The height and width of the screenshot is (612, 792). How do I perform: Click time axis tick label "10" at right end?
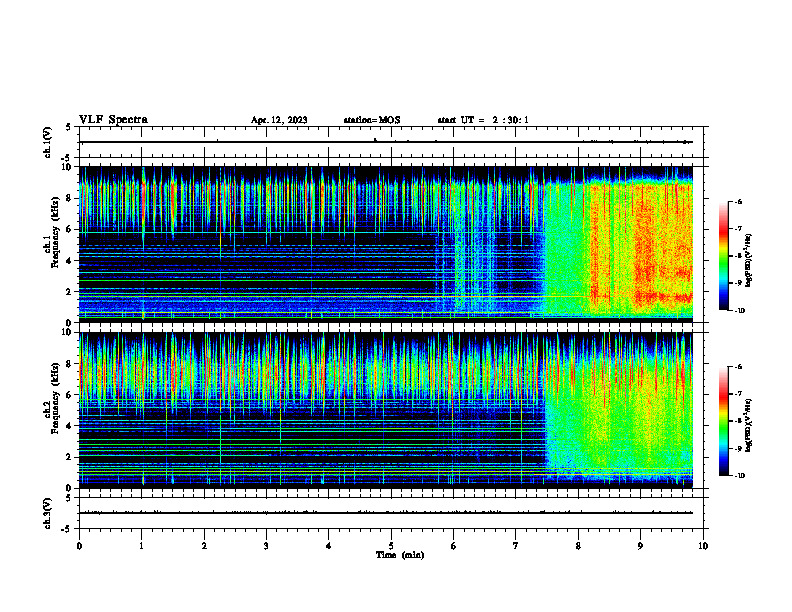[703, 546]
